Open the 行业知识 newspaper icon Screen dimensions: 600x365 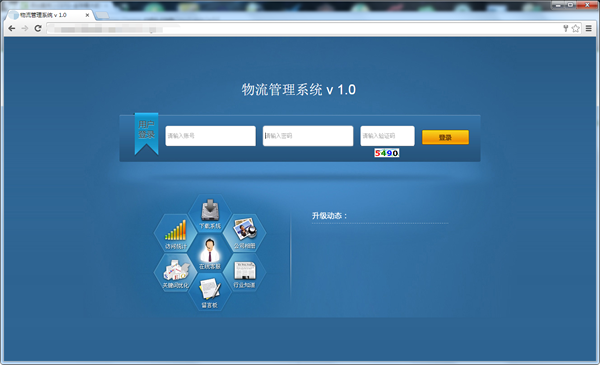click(x=245, y=273)
